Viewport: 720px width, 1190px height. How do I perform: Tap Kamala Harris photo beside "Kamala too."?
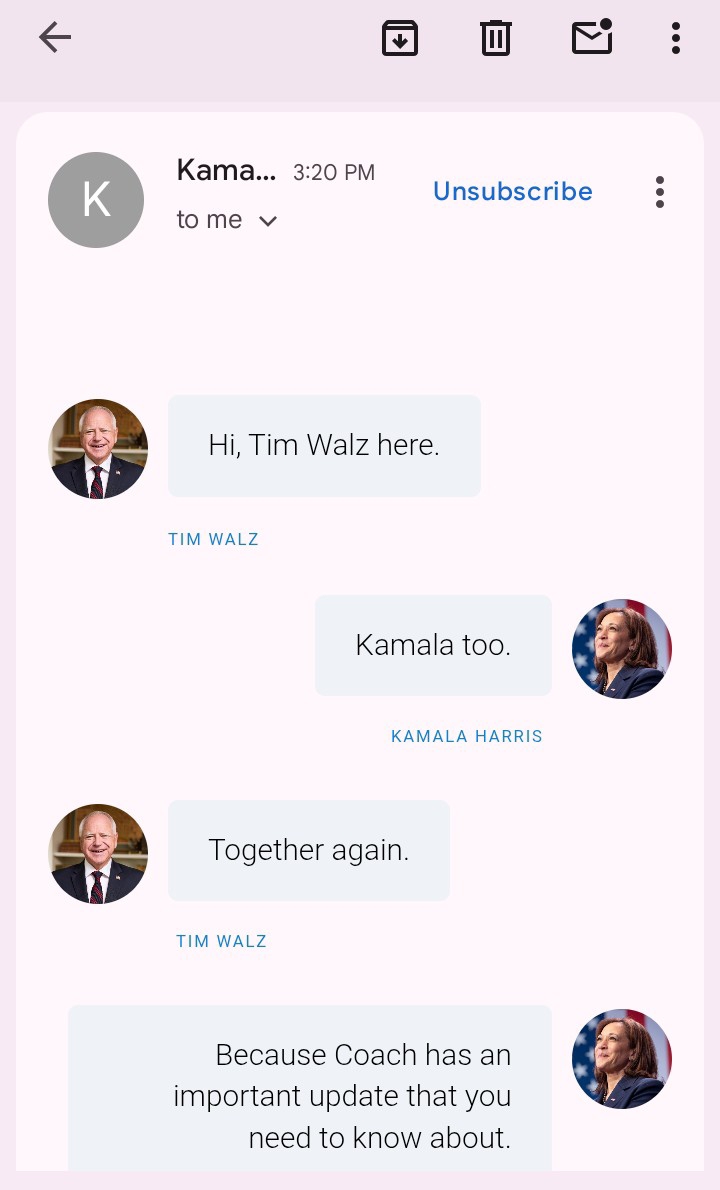pyautogui.click(x=621, y=649)
